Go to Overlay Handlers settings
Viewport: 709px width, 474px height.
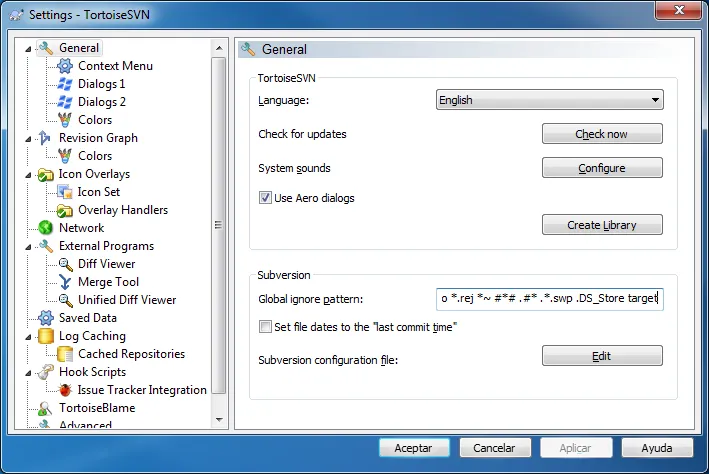(123, 210)
